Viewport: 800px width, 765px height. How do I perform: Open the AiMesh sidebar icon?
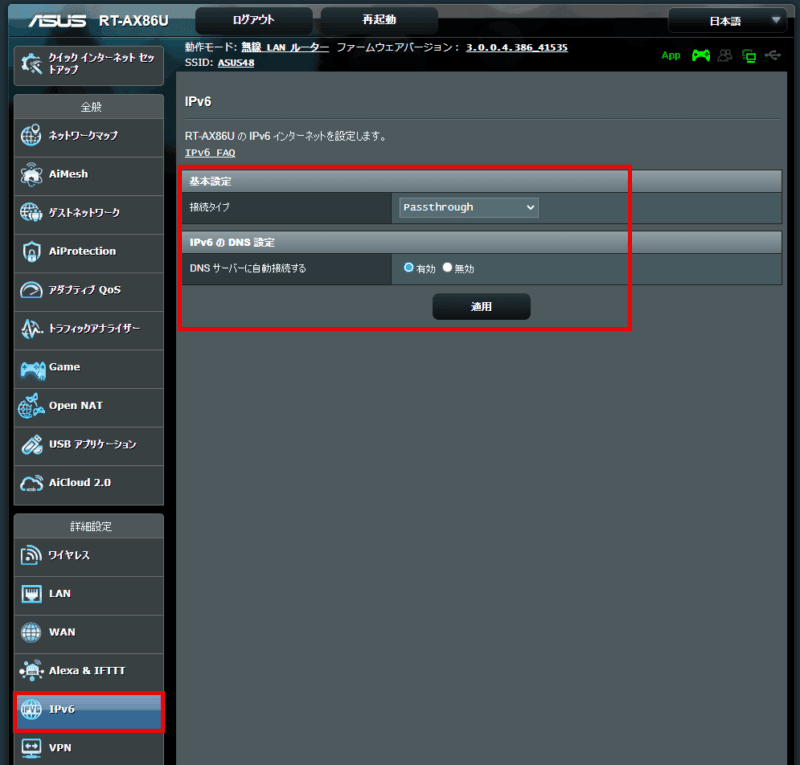[x=32, y=174]
